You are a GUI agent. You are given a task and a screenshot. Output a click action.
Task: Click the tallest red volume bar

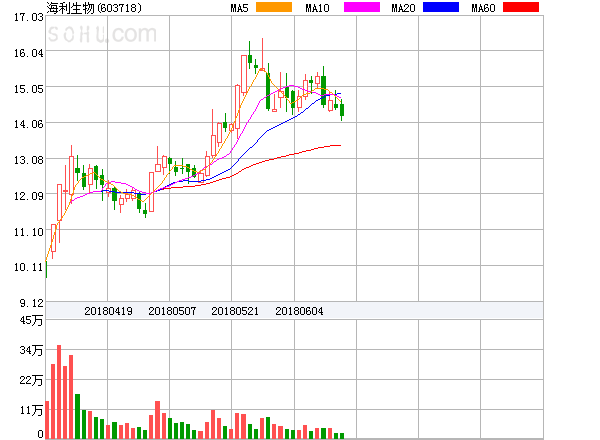[59, 392]
